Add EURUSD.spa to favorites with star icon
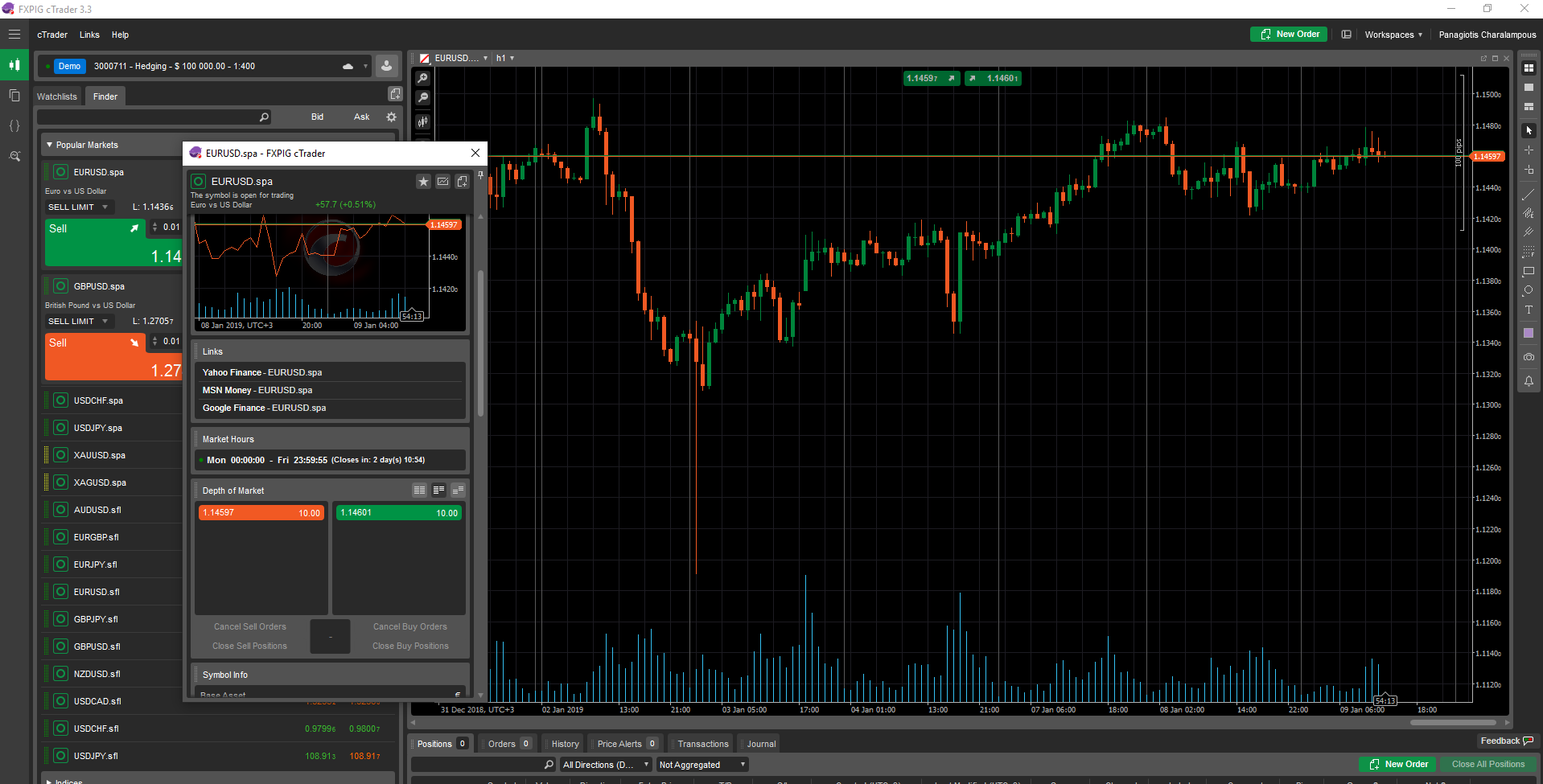The width and height of the screenshot is (1543, 784). 423,182
